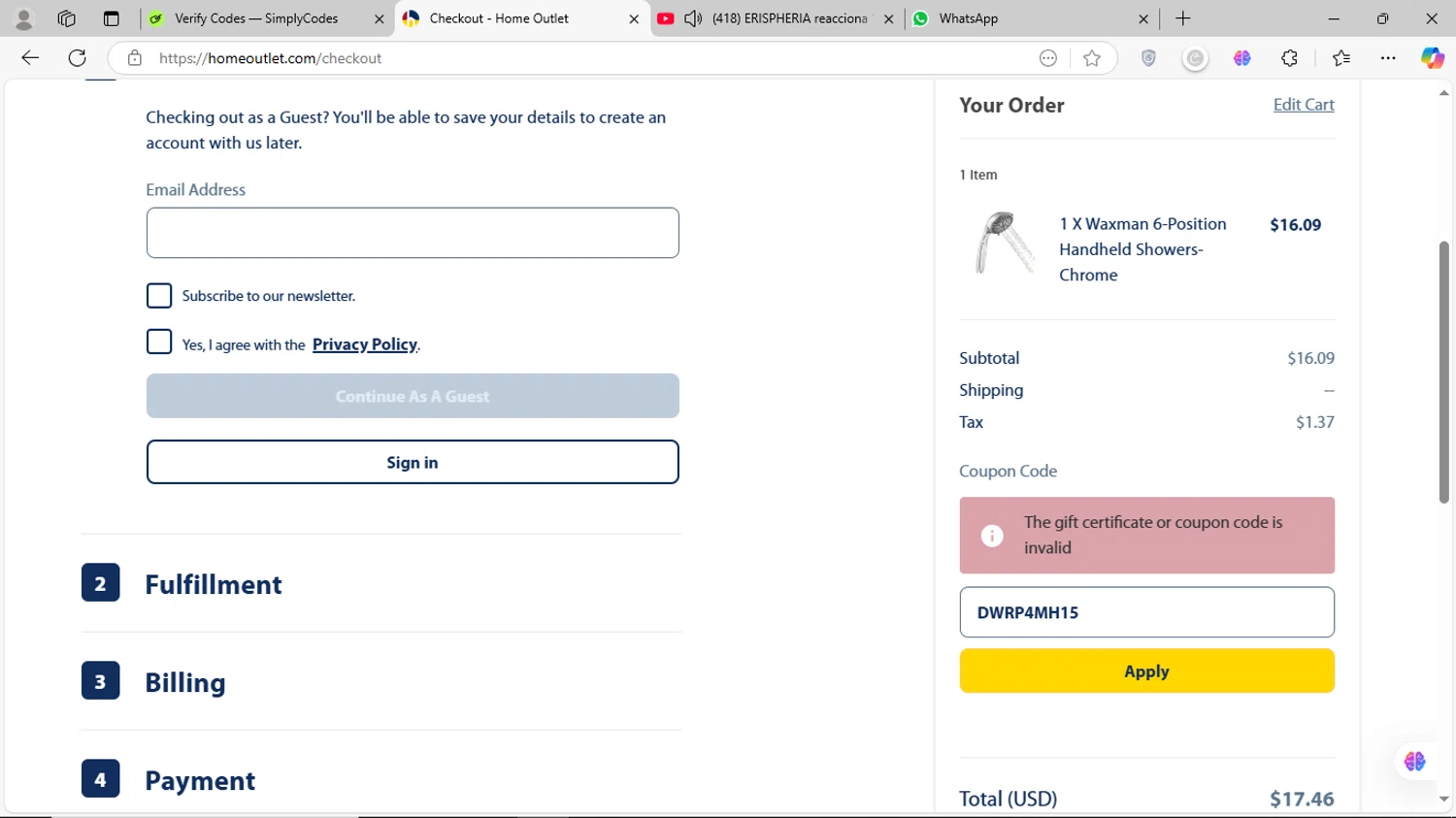The width and height of the screenshot is (1456, 818).
Task: Open the tab actions menu icon
Action: click(x=111, y=18)
